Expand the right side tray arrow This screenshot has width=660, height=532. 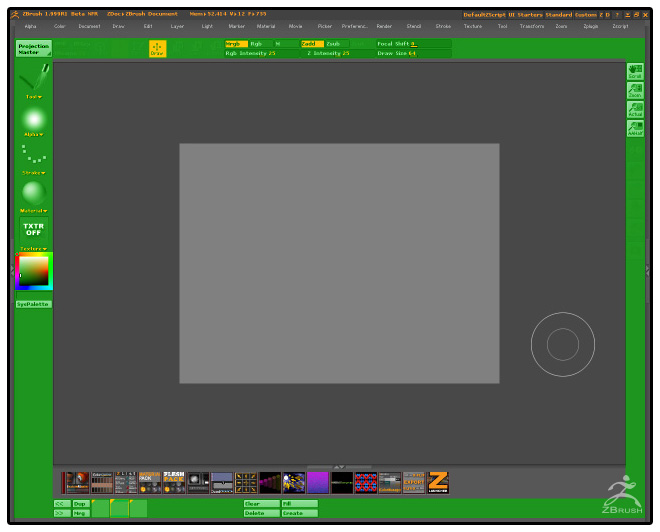[648, 271]
